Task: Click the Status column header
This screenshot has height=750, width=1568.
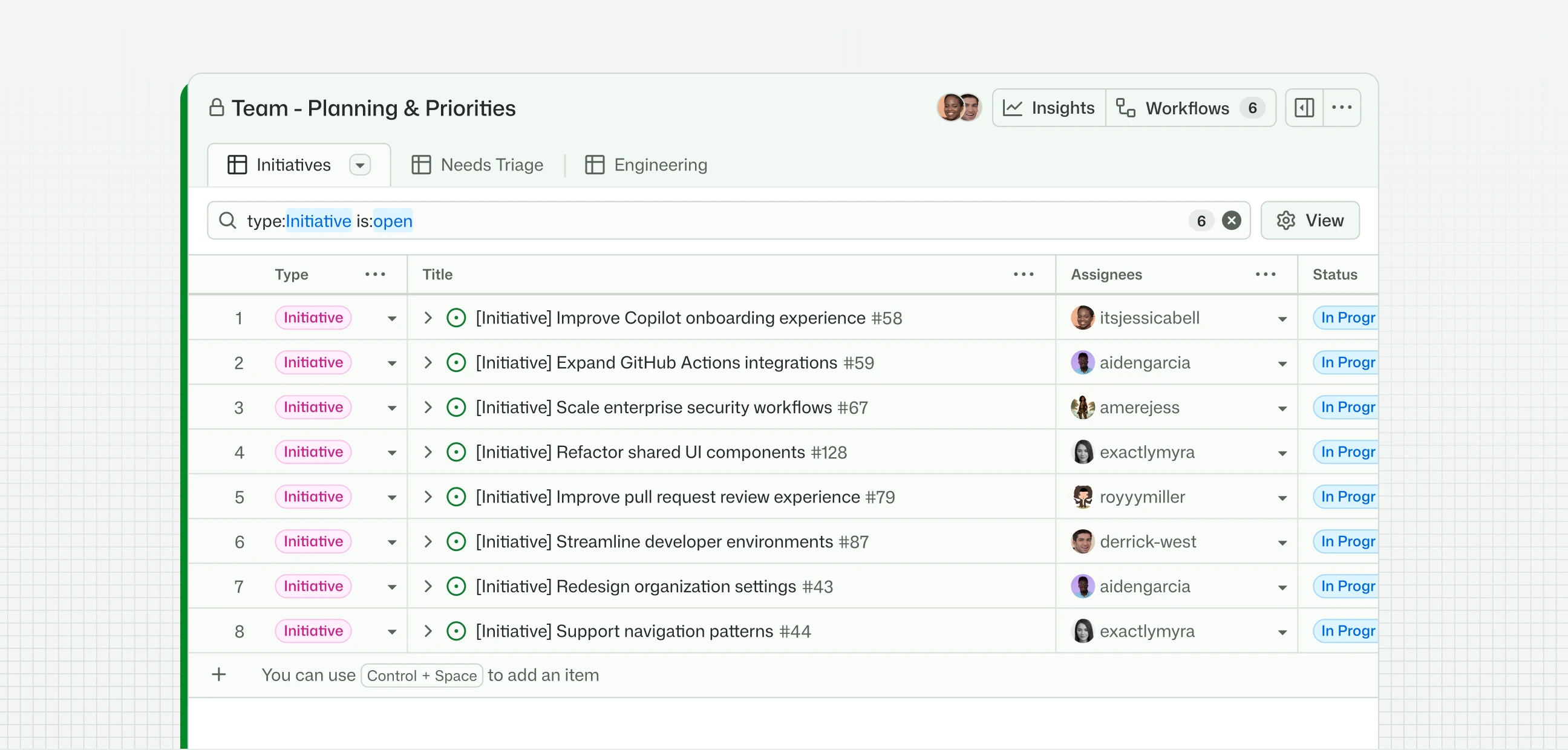Action: pyautogui.click(x=1335, y=275)
